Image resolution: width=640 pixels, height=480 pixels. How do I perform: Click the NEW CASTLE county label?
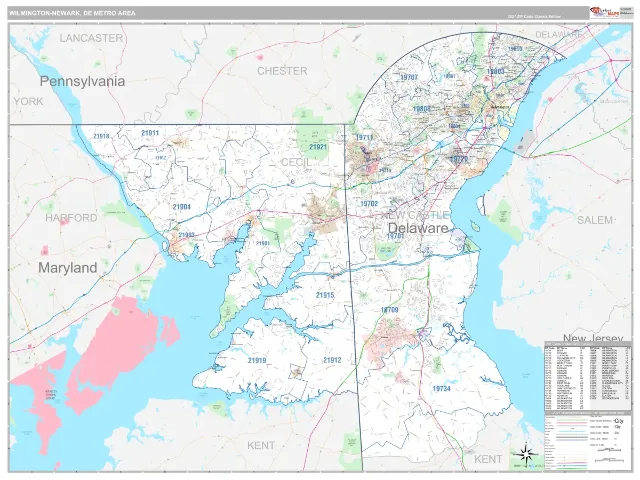(x=415, y=215)
